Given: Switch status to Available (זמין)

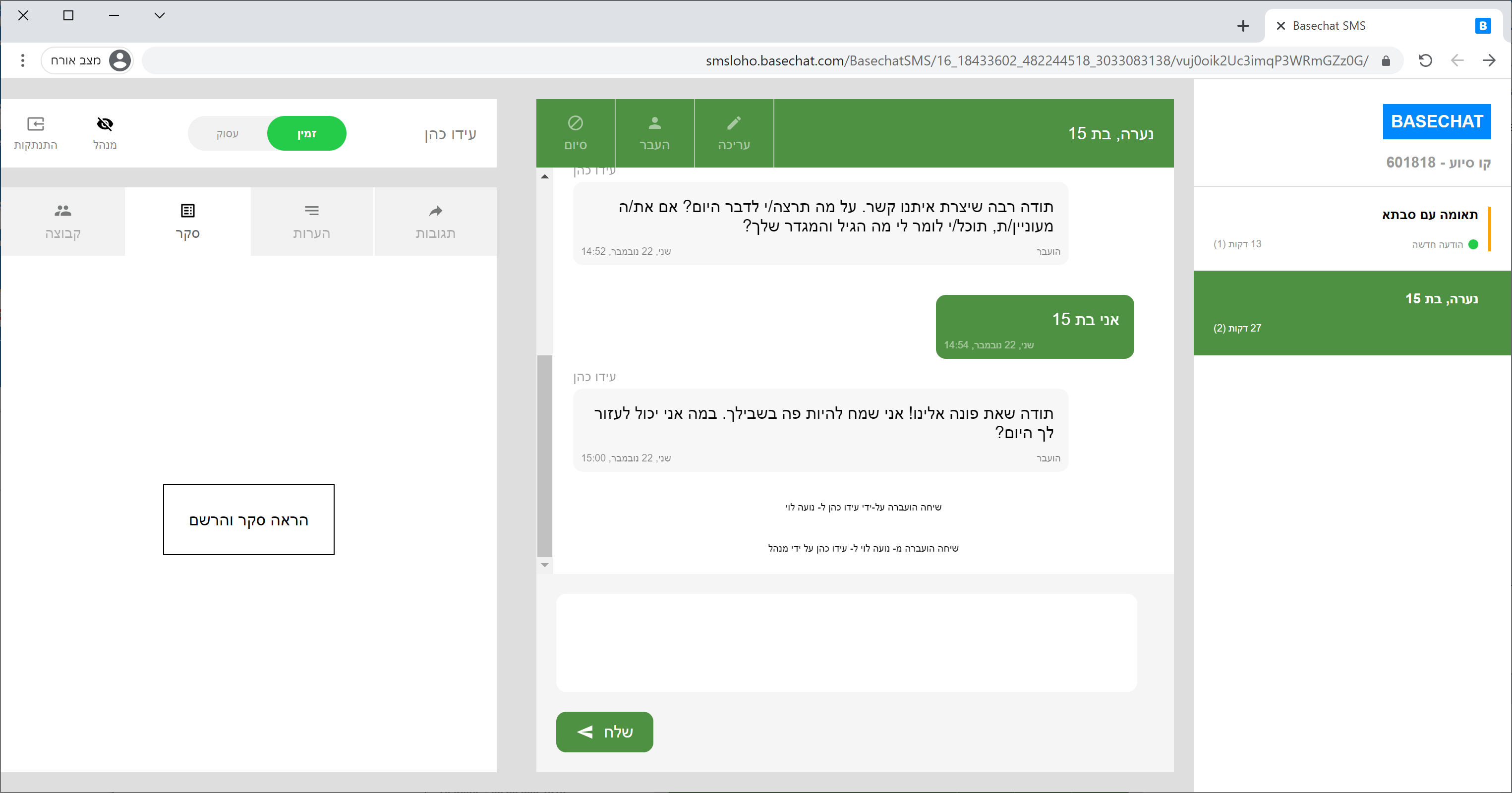Looking at the screenshot, I should [306, 134].
